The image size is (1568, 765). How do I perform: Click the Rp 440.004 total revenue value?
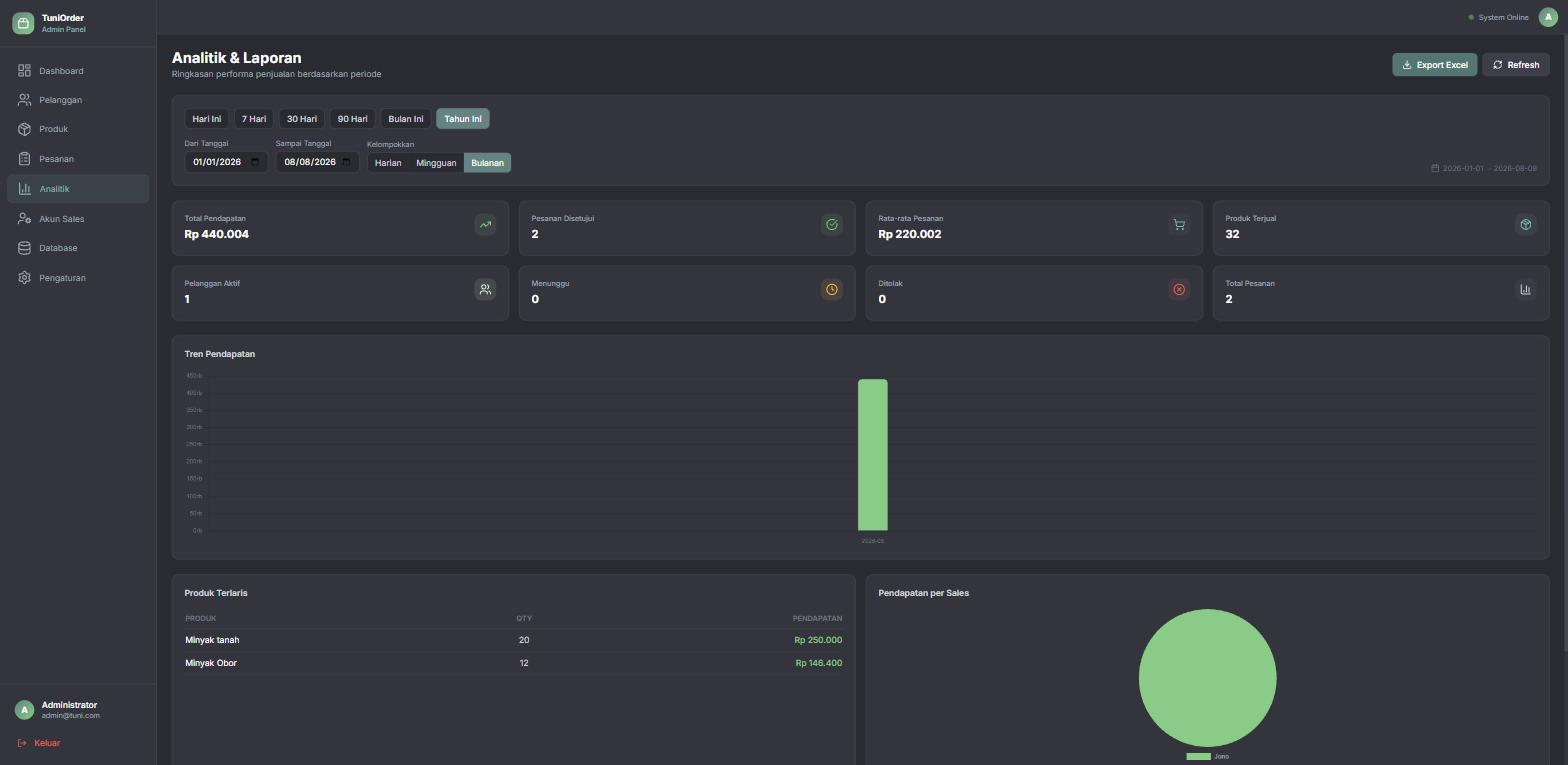(217, 234)
